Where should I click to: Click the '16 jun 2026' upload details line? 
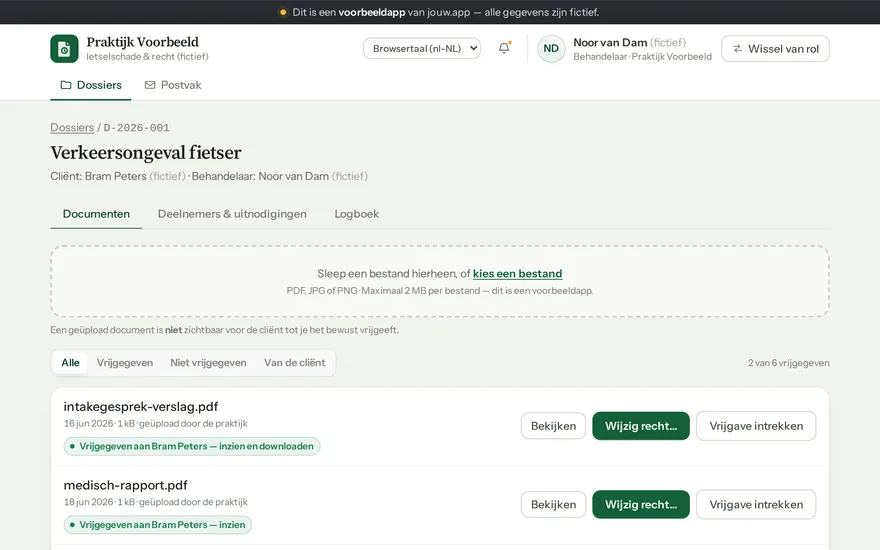(155, 424)
